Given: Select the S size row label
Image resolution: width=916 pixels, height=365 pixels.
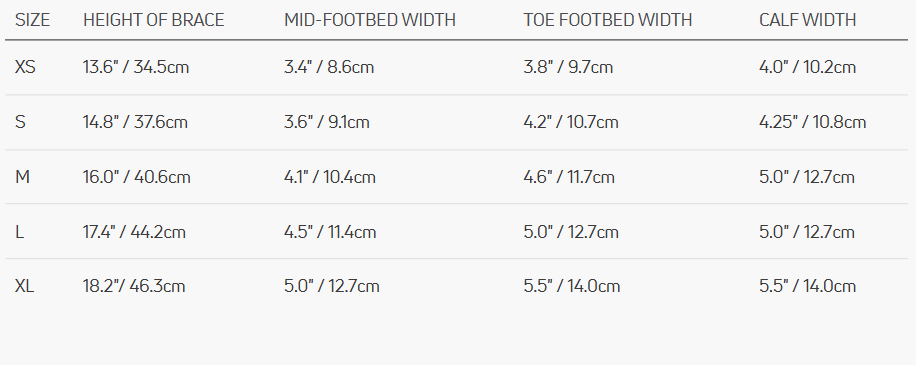Looking at the screenshot, I should click(20, 122).
